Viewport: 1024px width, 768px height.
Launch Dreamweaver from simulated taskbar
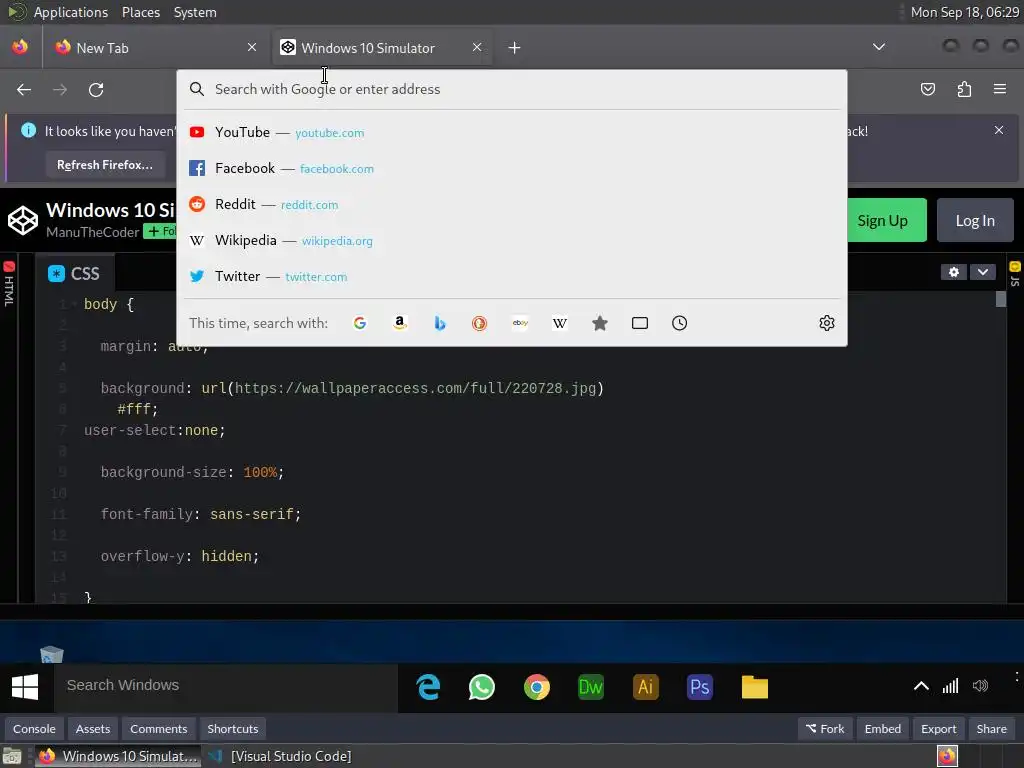coord(591,687)
